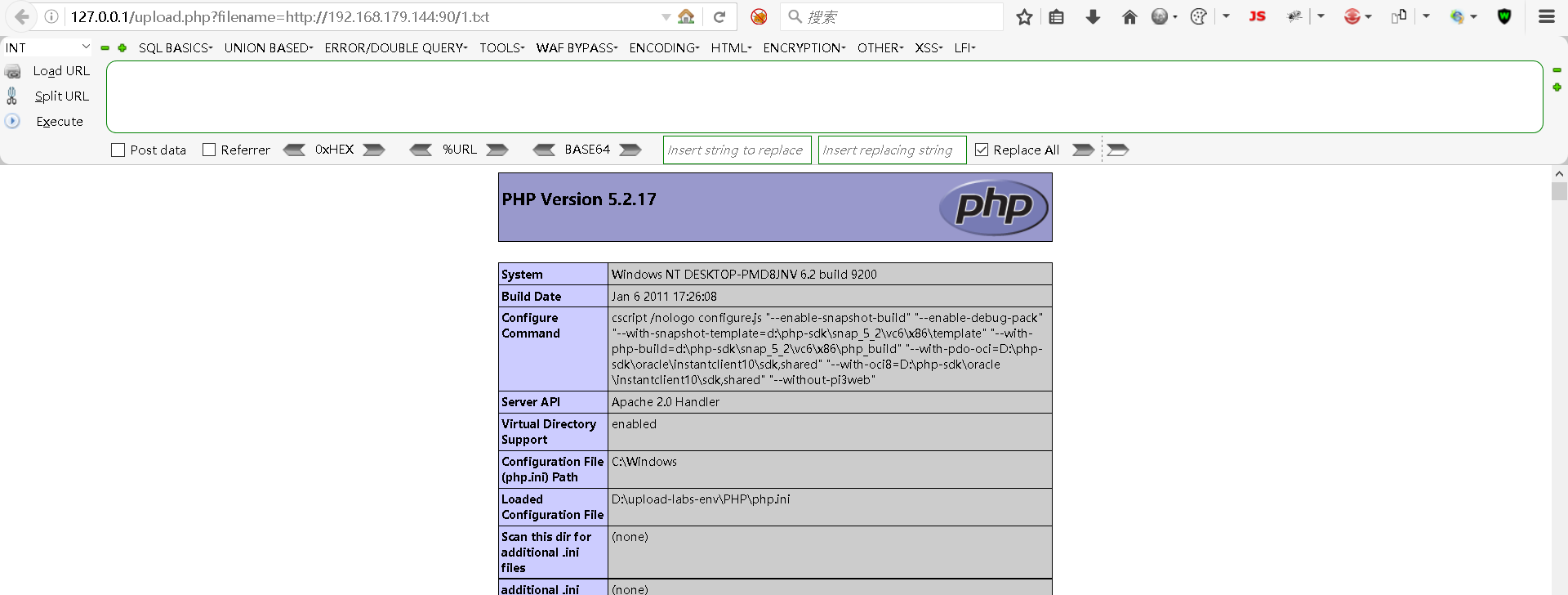This screenshot has height=595, width=1568.
Task: Open the bookmarks list icon
Action: point(1056,16)
